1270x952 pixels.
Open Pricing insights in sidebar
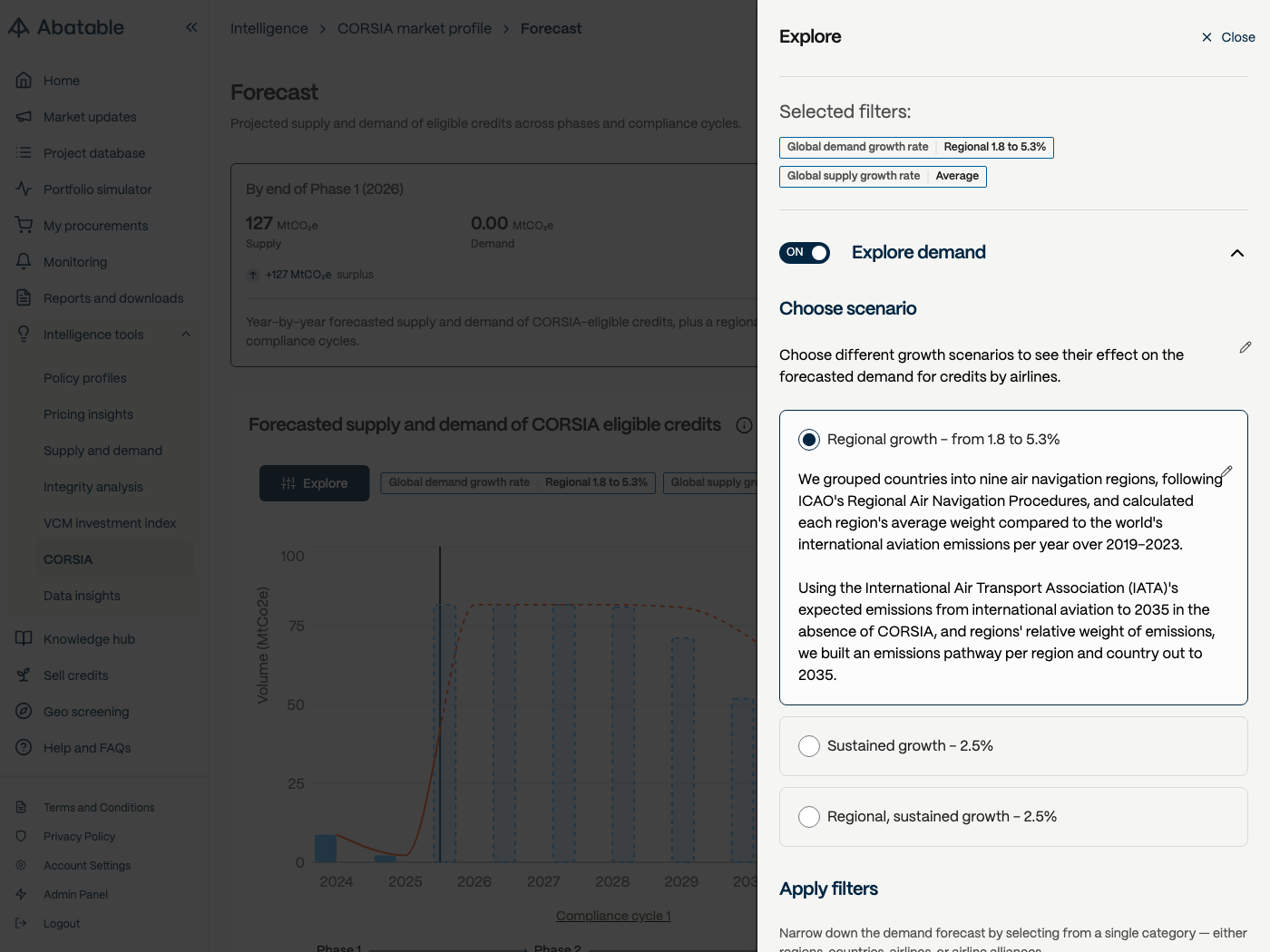(88, 414)
